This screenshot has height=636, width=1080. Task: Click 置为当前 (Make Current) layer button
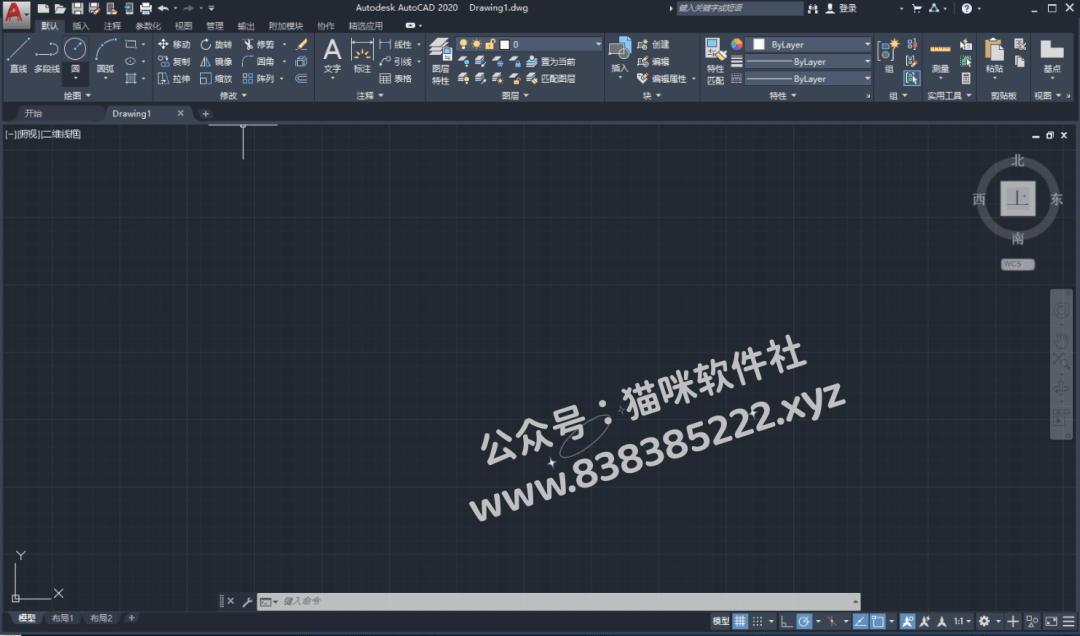pyautogui.click(x=551, y=61)
